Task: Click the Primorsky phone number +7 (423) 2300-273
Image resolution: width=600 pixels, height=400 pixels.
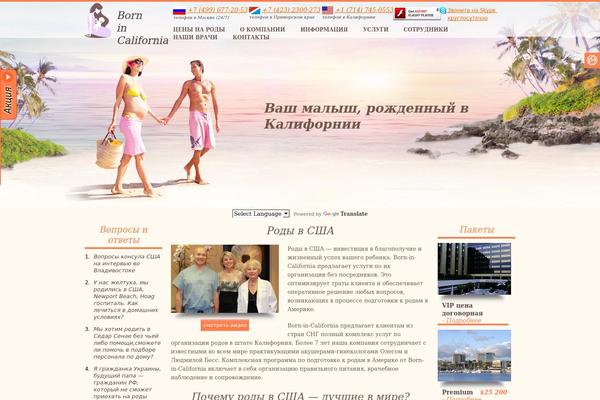Action: point(291,10)
